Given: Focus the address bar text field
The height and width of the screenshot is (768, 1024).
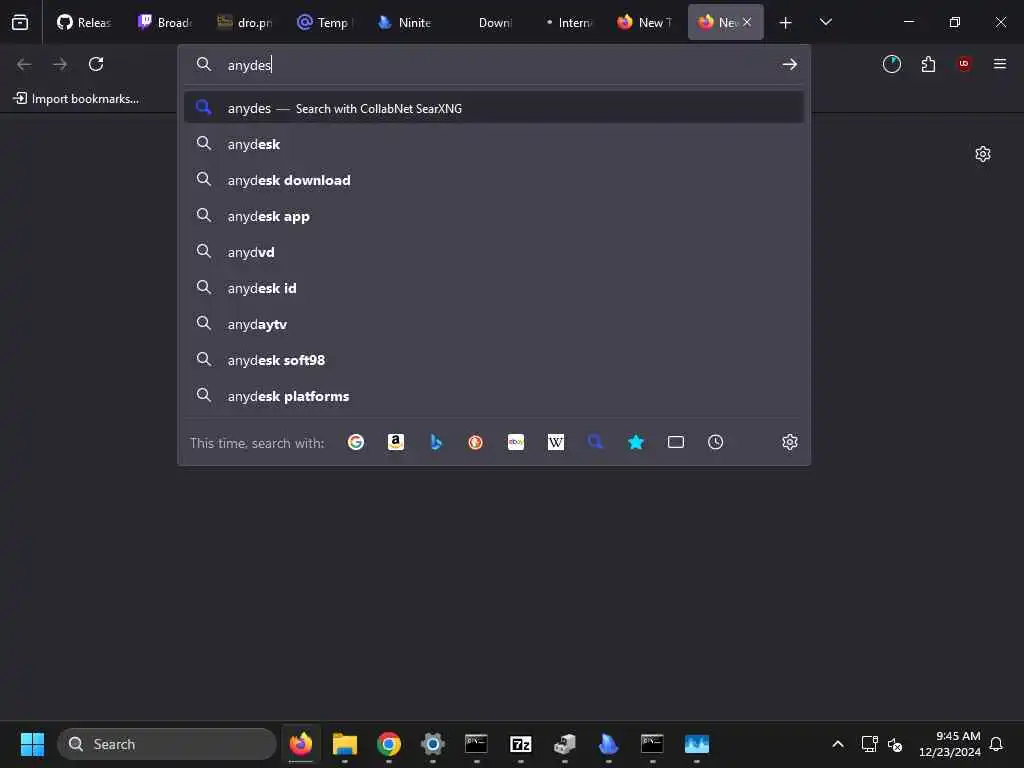Looking at the screenshot, I should click(496, 64).
